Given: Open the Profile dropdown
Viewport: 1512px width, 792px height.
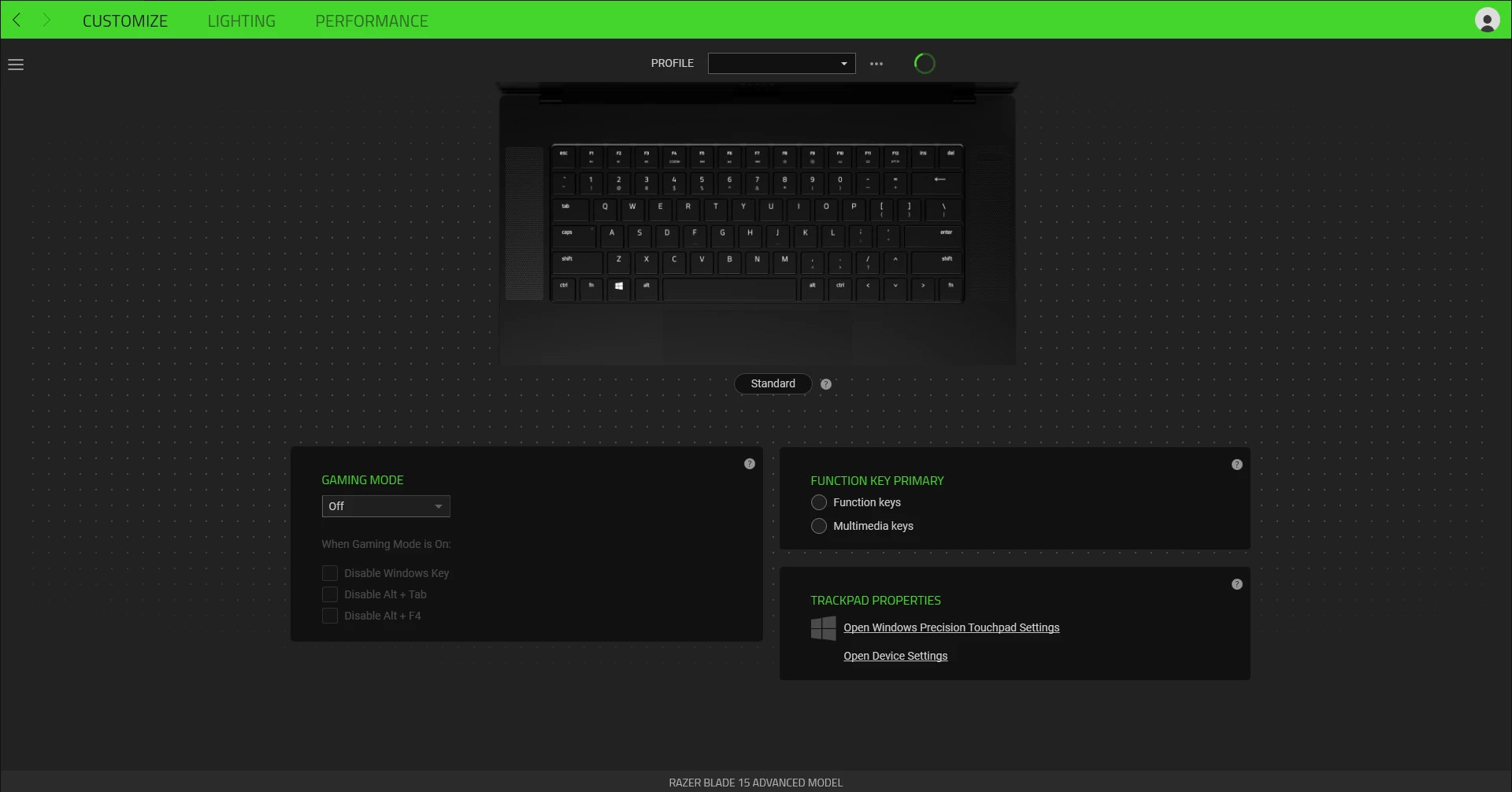Looking at the screenshot, I should point(781,63).
